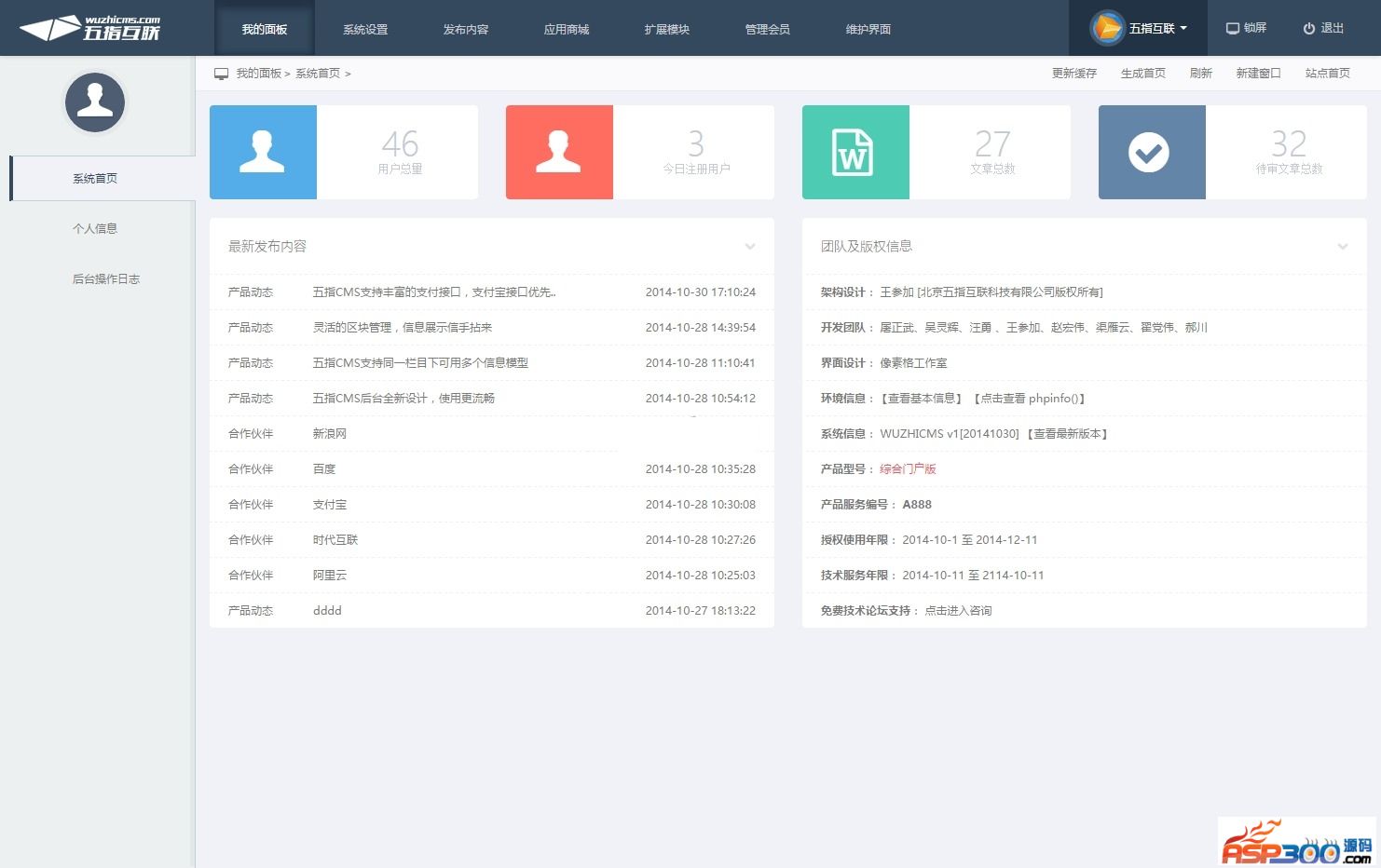Select 个人信息 in the left sidebar
Viewport: 1381px width, 868px height.
(x=95, y=228)
